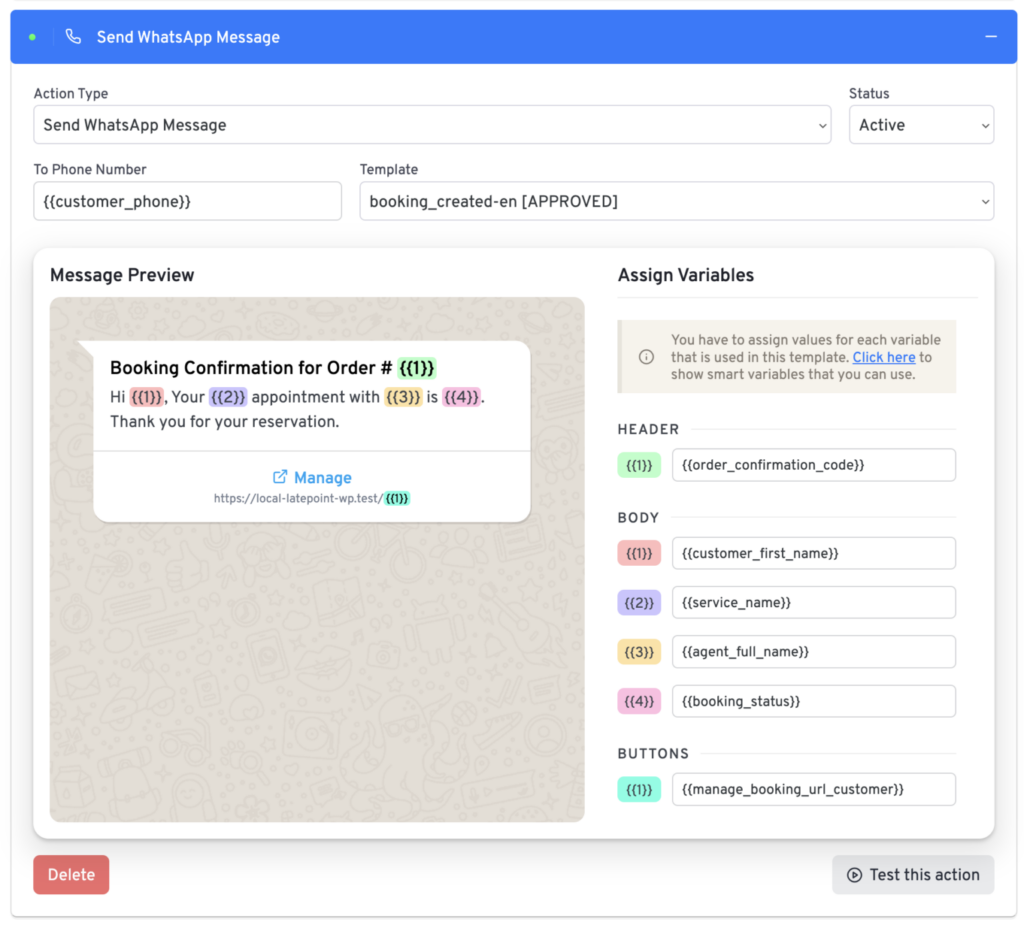
Task: Click the Manage button in message preview
Action: tap(322, 478)
